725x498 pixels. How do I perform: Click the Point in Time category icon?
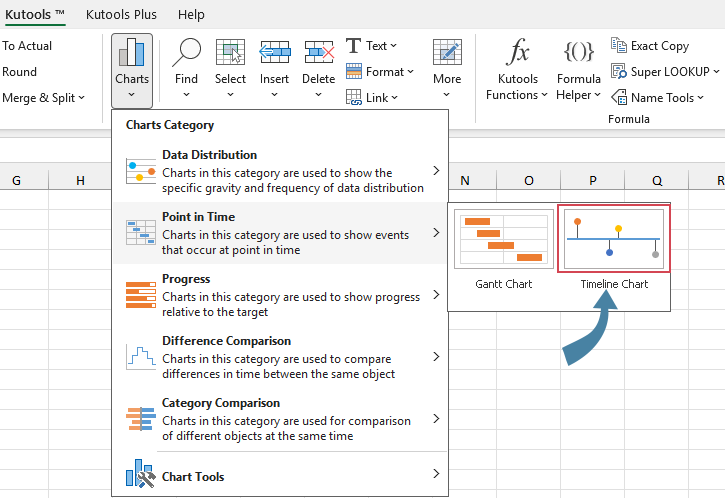(141, 233)
